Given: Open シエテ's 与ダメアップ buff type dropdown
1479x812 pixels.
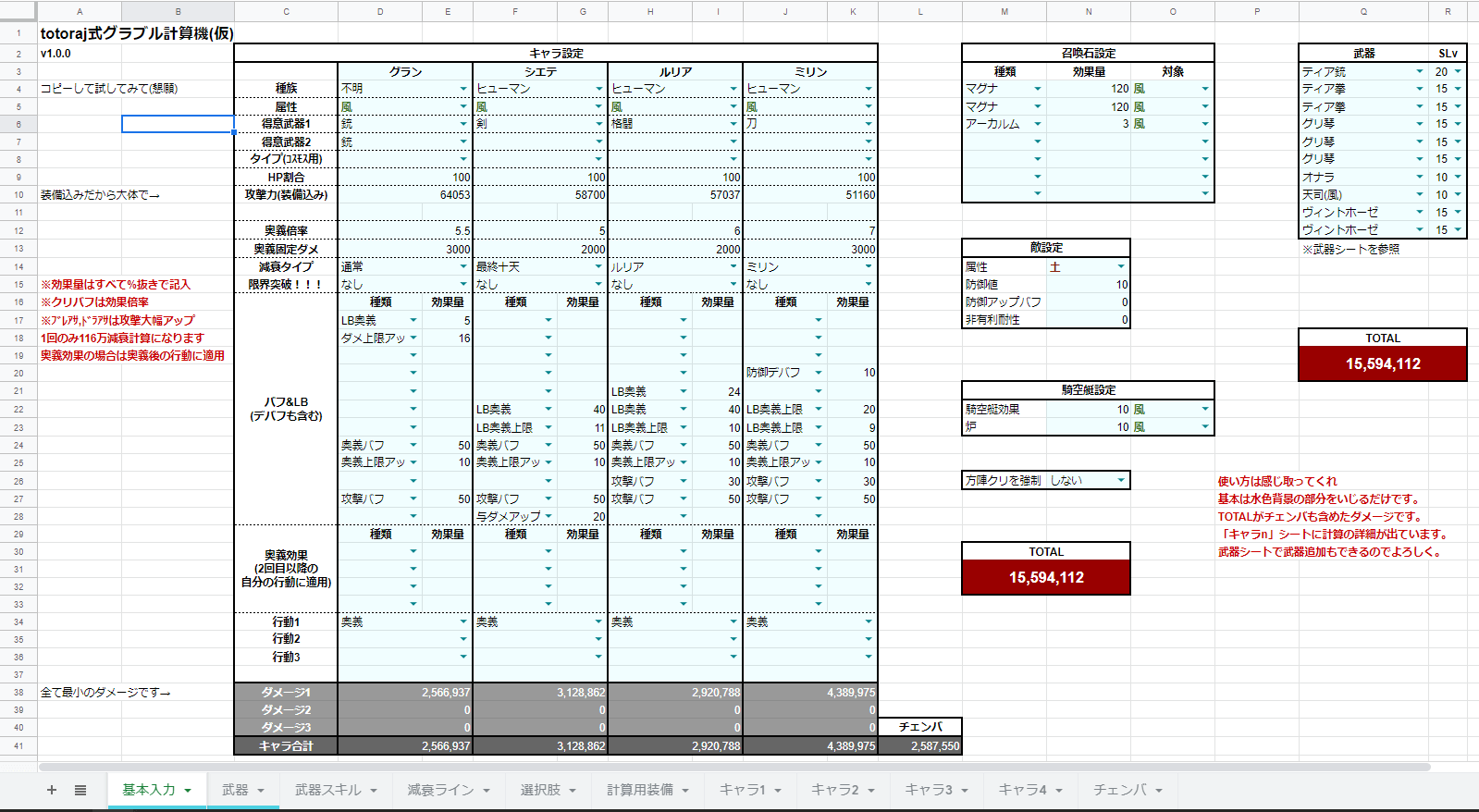Looking at the screenshot, I should click(x=548, y=517).
